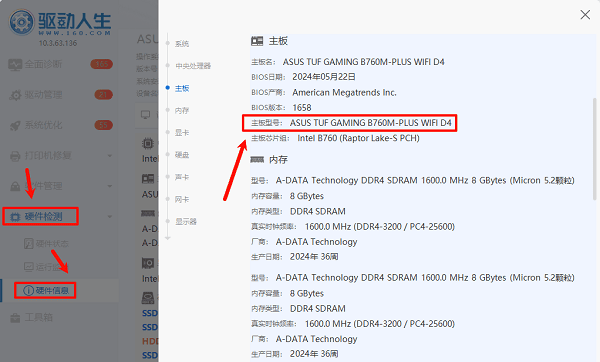Screen dimensions: 600x362
Task: Click 主板名 value ASUS TUF GAMING B760M-PLUS
Action: pos(364,62)
